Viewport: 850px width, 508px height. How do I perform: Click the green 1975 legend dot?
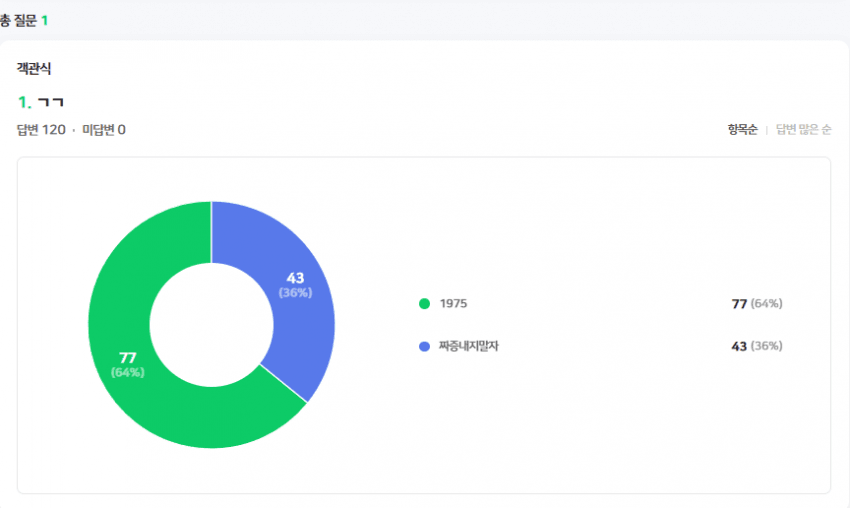[424, 304]
